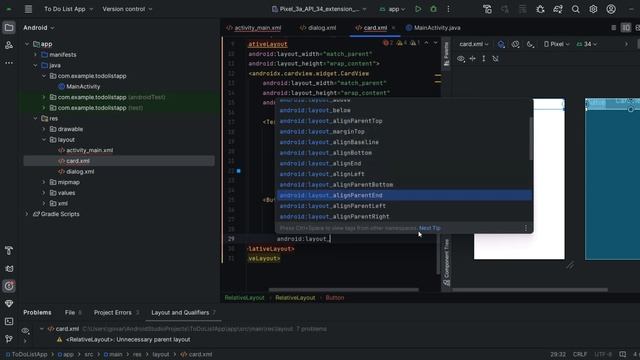The image size is (640, 360).
Task: Toggle night mode moon icon
Action: 530,44
